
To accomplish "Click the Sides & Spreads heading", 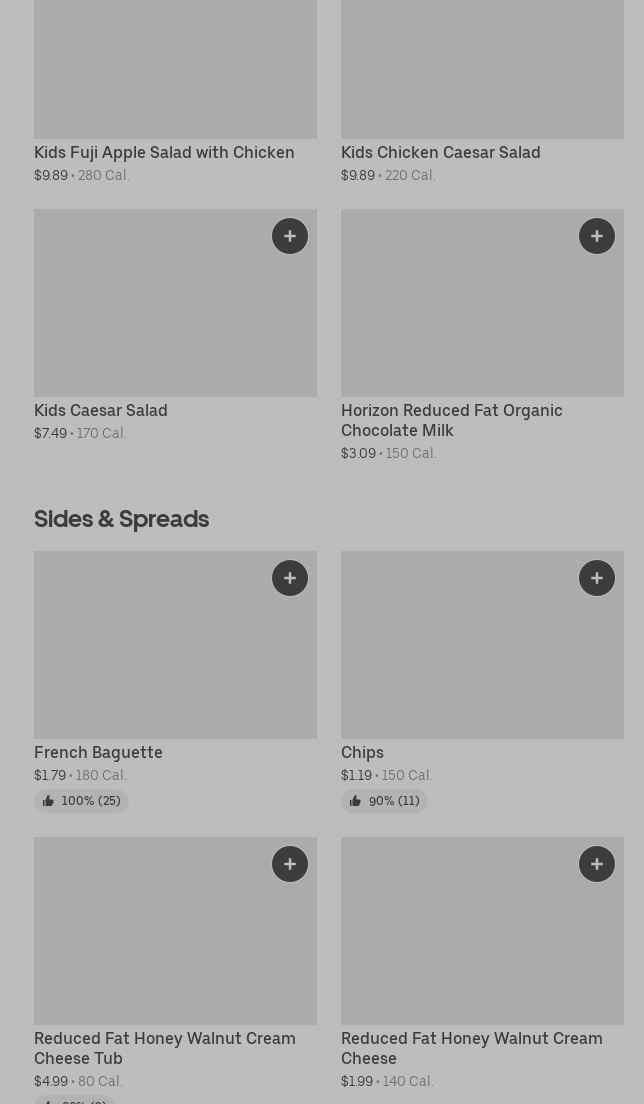I will coord(121,519).
